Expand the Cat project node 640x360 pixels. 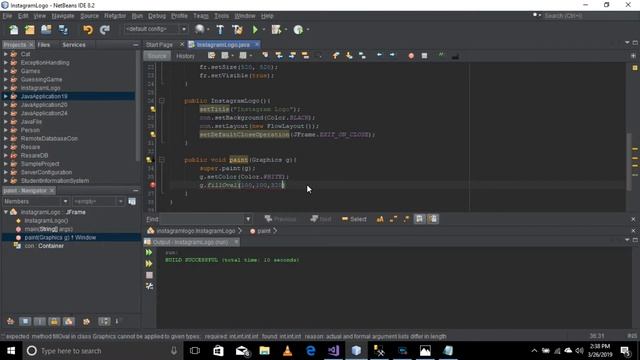6,54
